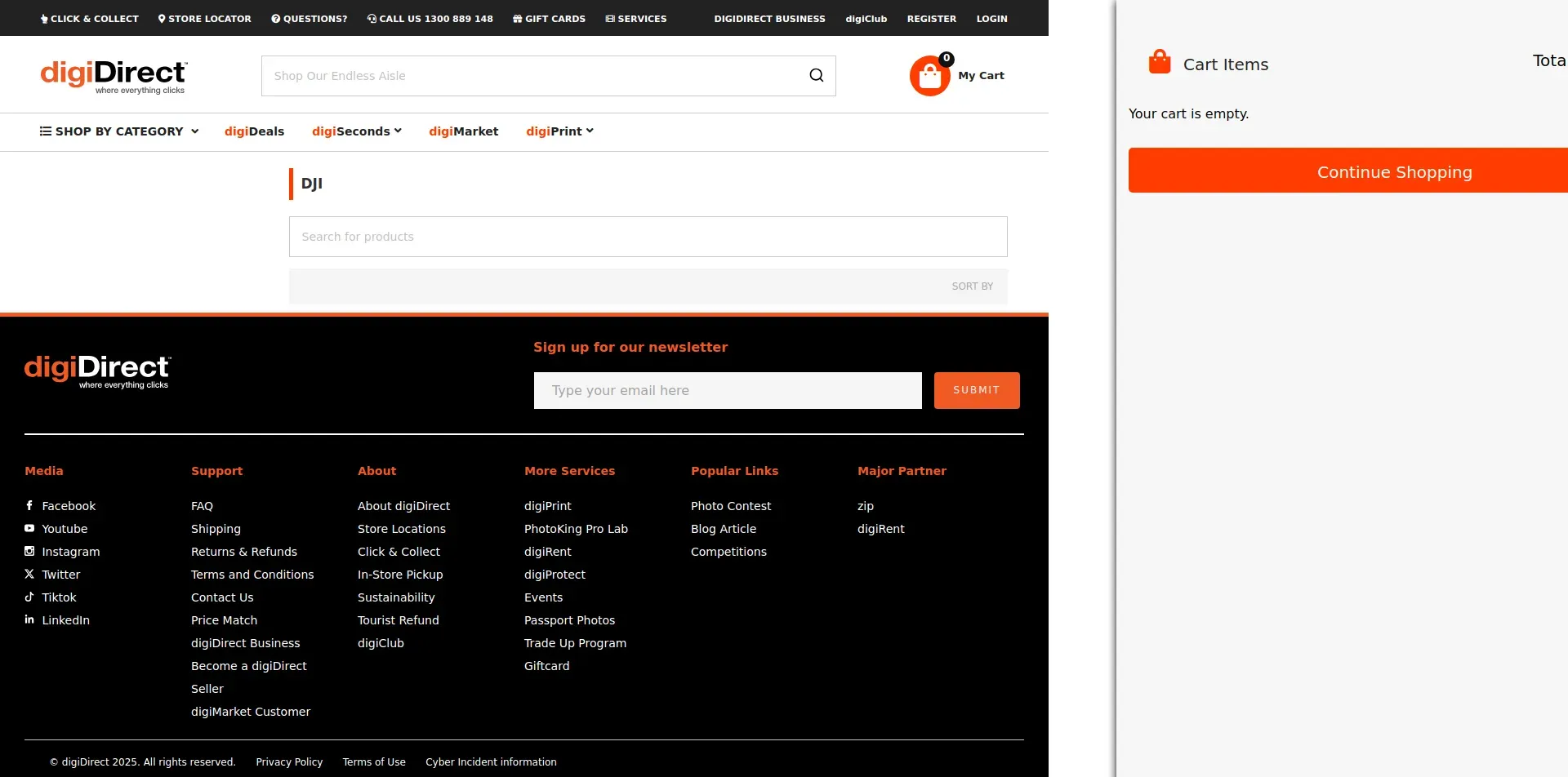Open Blog Article link

coord(724,529)
